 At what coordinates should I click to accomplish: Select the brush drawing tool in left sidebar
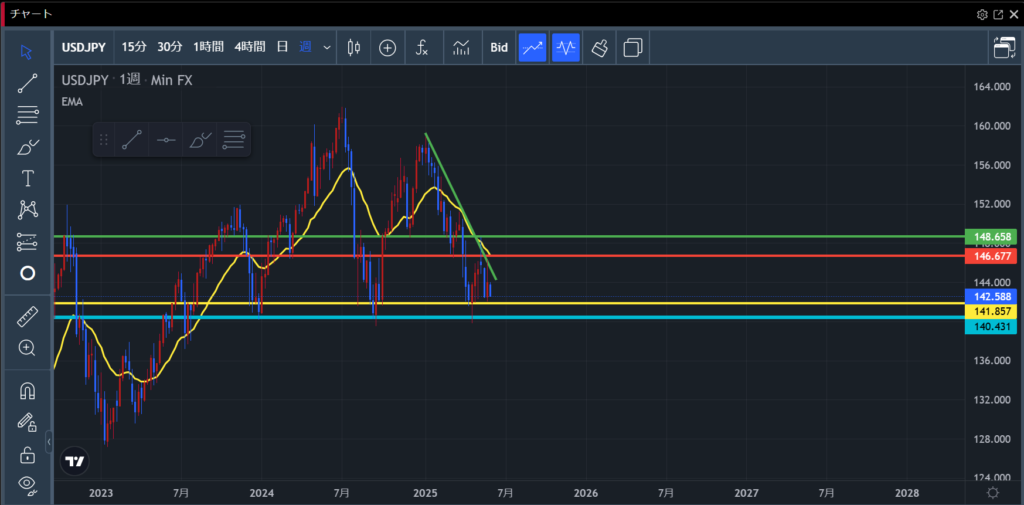pos(27,147)
